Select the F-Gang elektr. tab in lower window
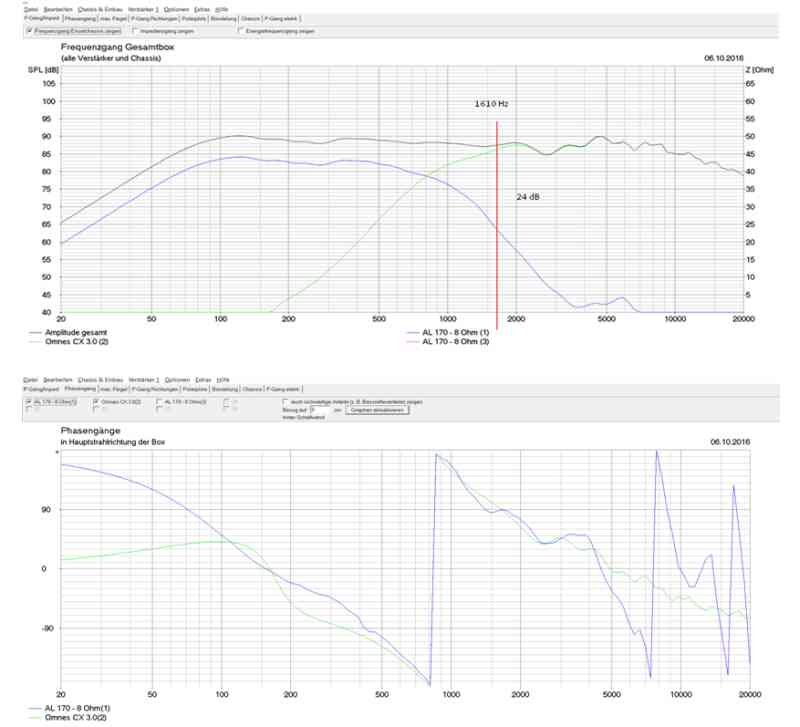Image resolution: width=800 pixels, height=727 pixels. [283, 389]
